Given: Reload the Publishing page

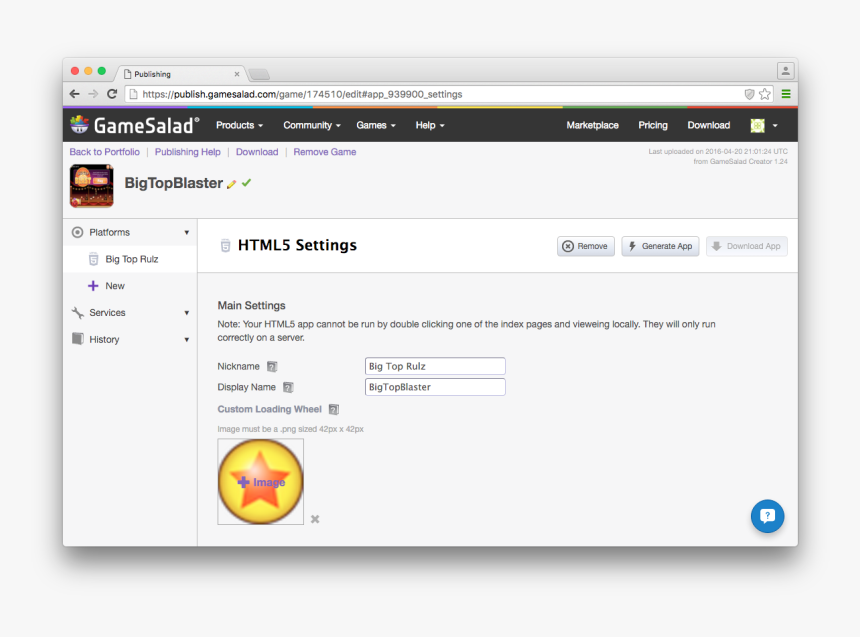Looking at the screenshot, I should coord(112,94).
